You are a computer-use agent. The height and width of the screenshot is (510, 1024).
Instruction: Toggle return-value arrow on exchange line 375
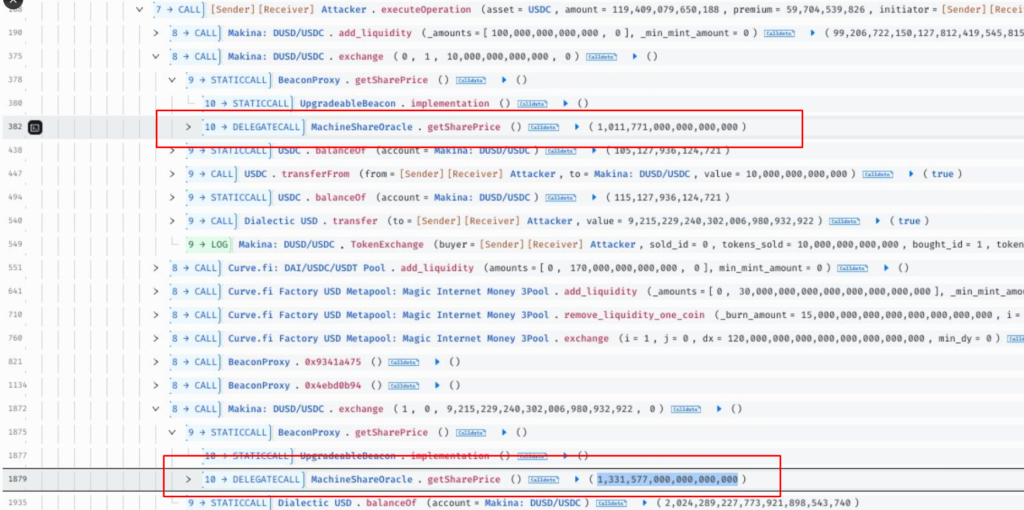(x=635, y=57)
